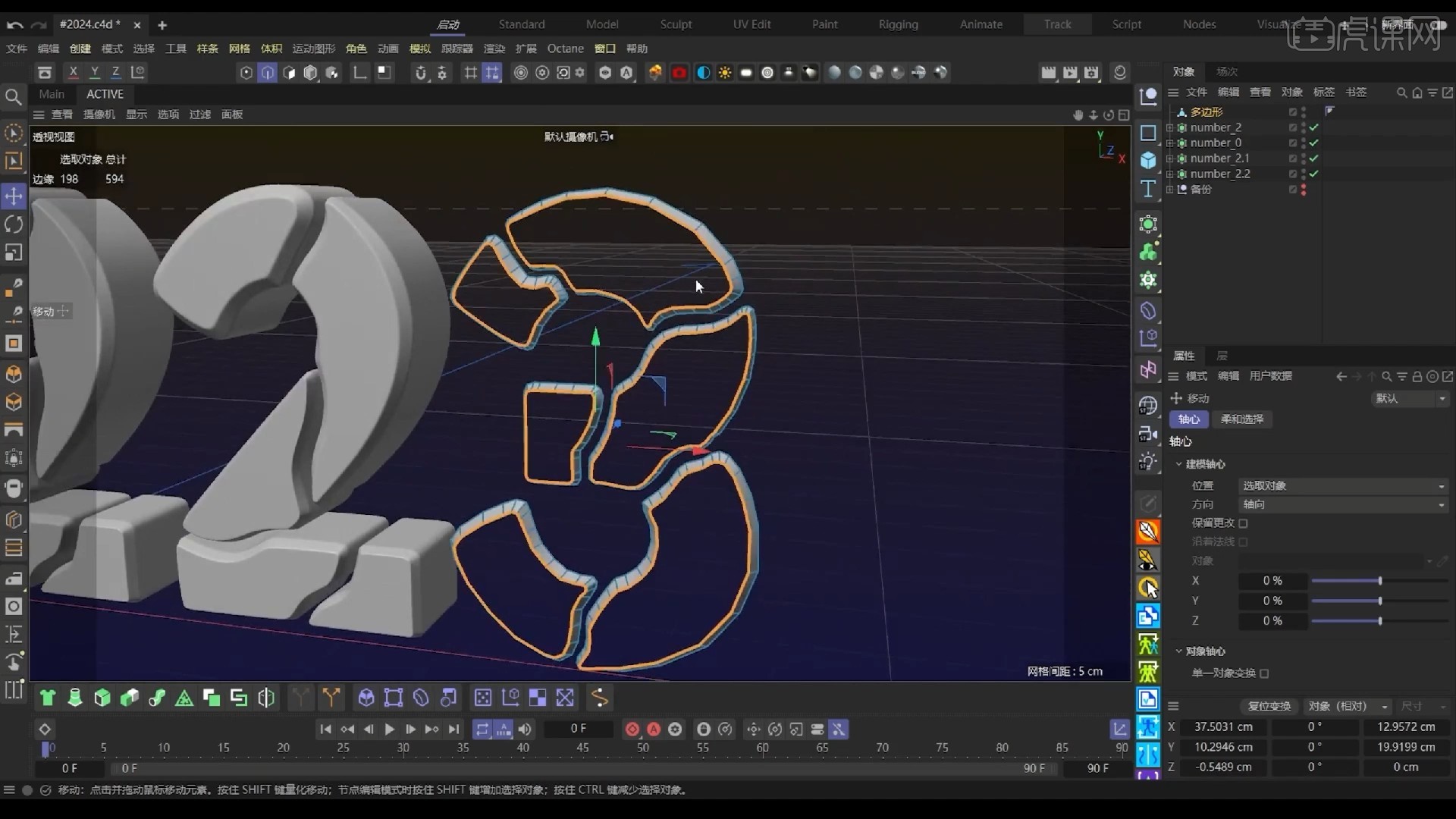Click the sun light icon in top toolbar
1456x819 pixels.
point(725,73)
